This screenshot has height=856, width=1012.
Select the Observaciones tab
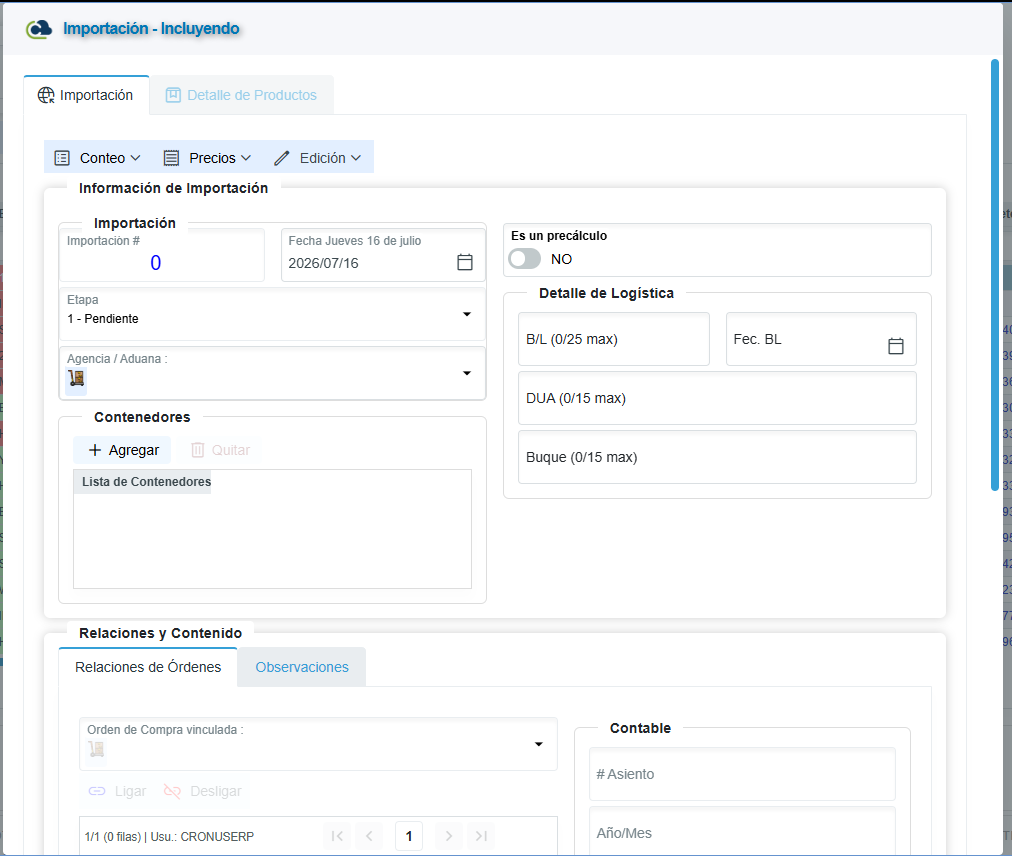pyautogui.click(x=302, y=667)
